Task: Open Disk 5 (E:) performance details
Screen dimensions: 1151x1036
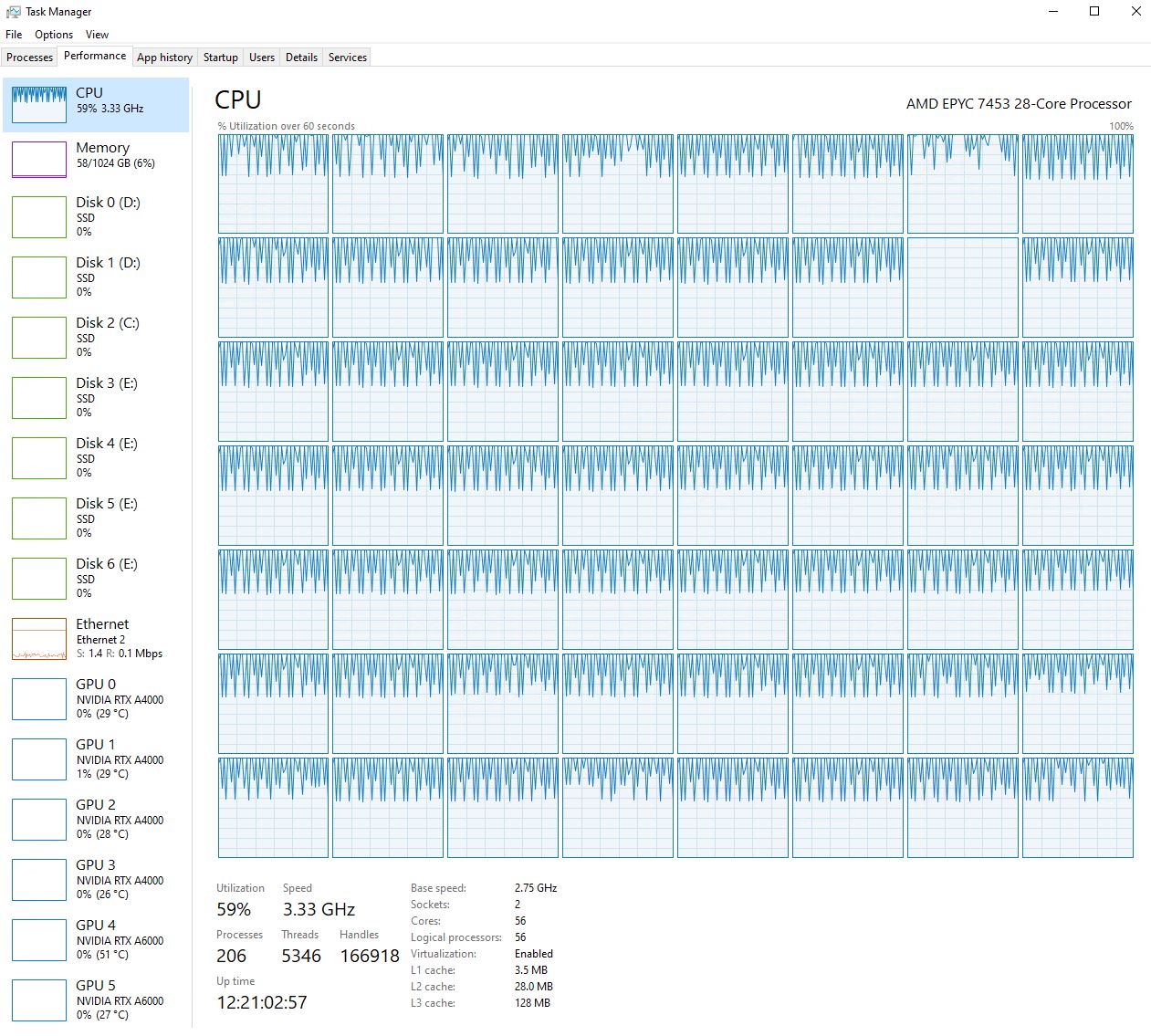Action: pyautogui.click(x=96, y=518)
